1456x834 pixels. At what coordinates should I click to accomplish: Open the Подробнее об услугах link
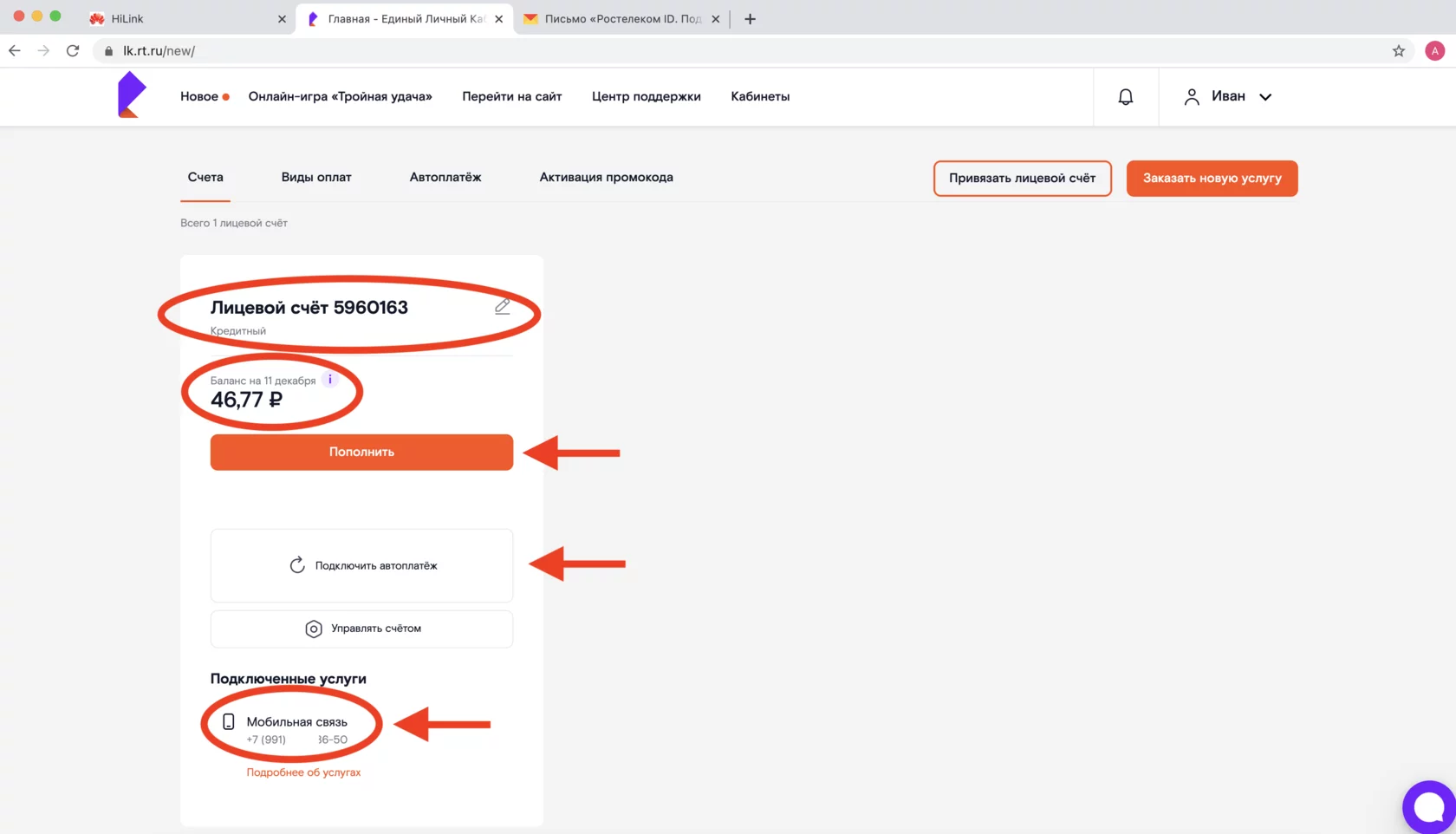(x=303, y=772)
